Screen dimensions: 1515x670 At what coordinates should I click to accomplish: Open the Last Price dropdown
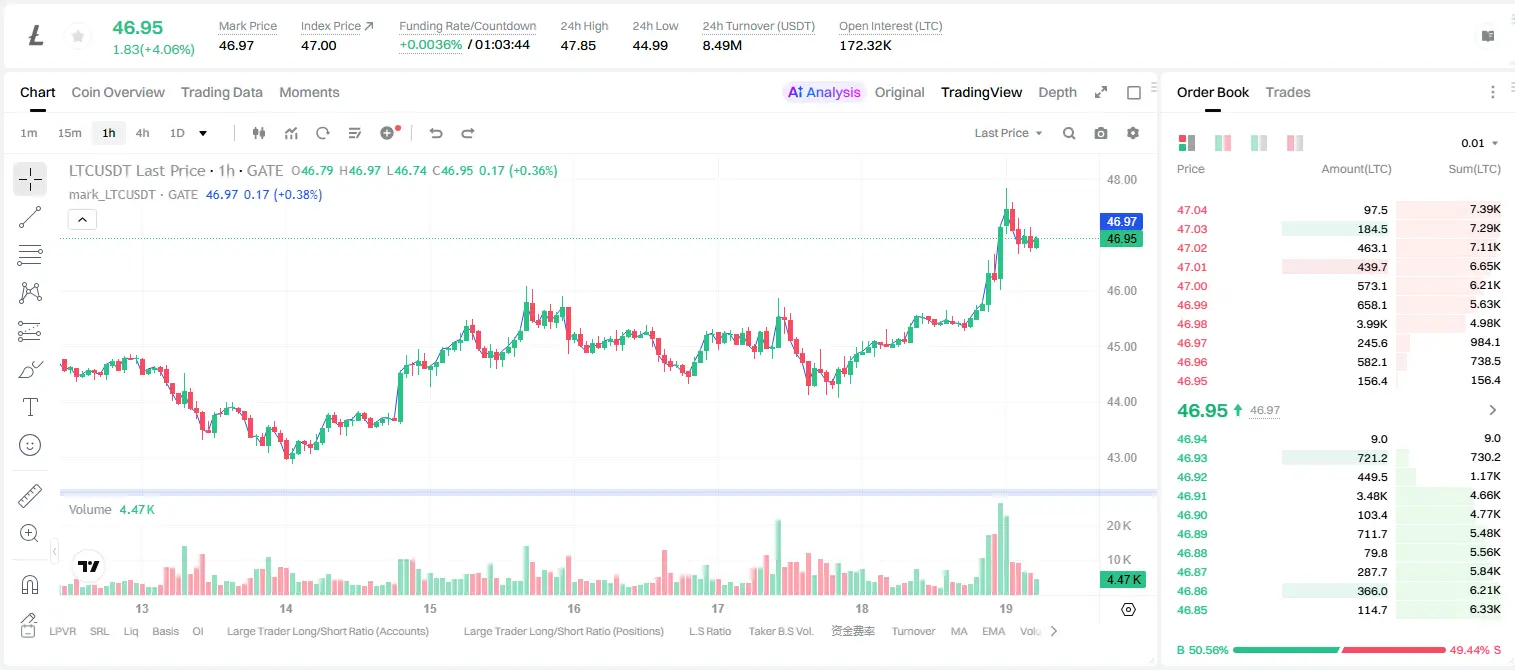pos(1008,133)
